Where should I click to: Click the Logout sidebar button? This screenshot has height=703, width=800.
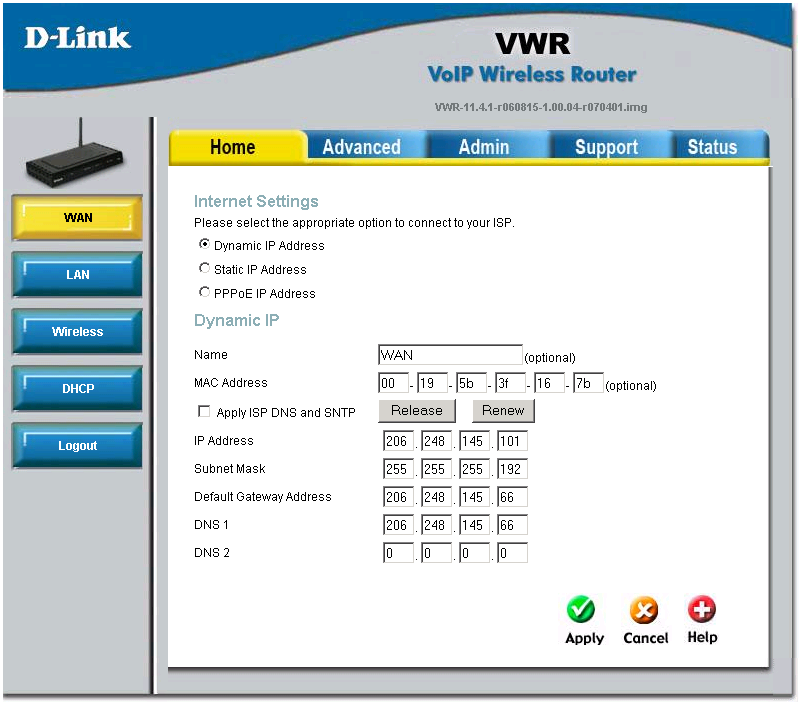pyautogui.click(x=78, y=445)
